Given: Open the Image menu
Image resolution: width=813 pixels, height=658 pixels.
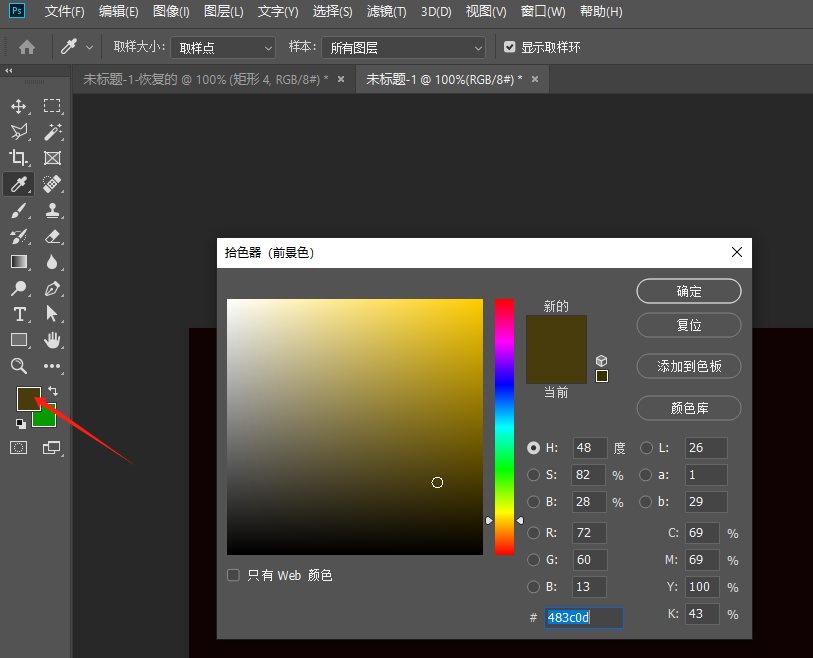Looking at the screenshot, I should (x=171, y=11).
